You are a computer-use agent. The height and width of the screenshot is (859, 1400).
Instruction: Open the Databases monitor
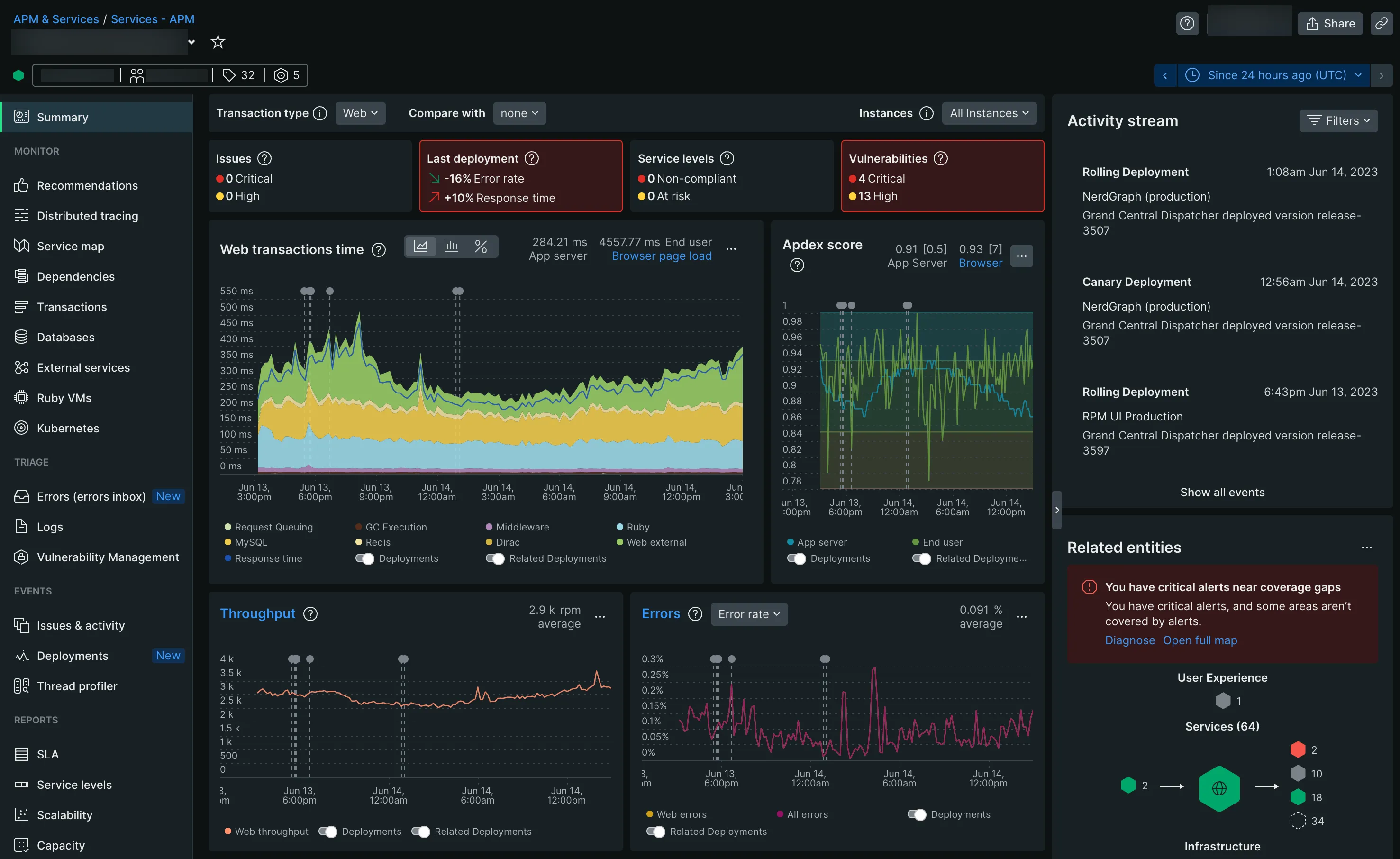click(x=65, y=337)
